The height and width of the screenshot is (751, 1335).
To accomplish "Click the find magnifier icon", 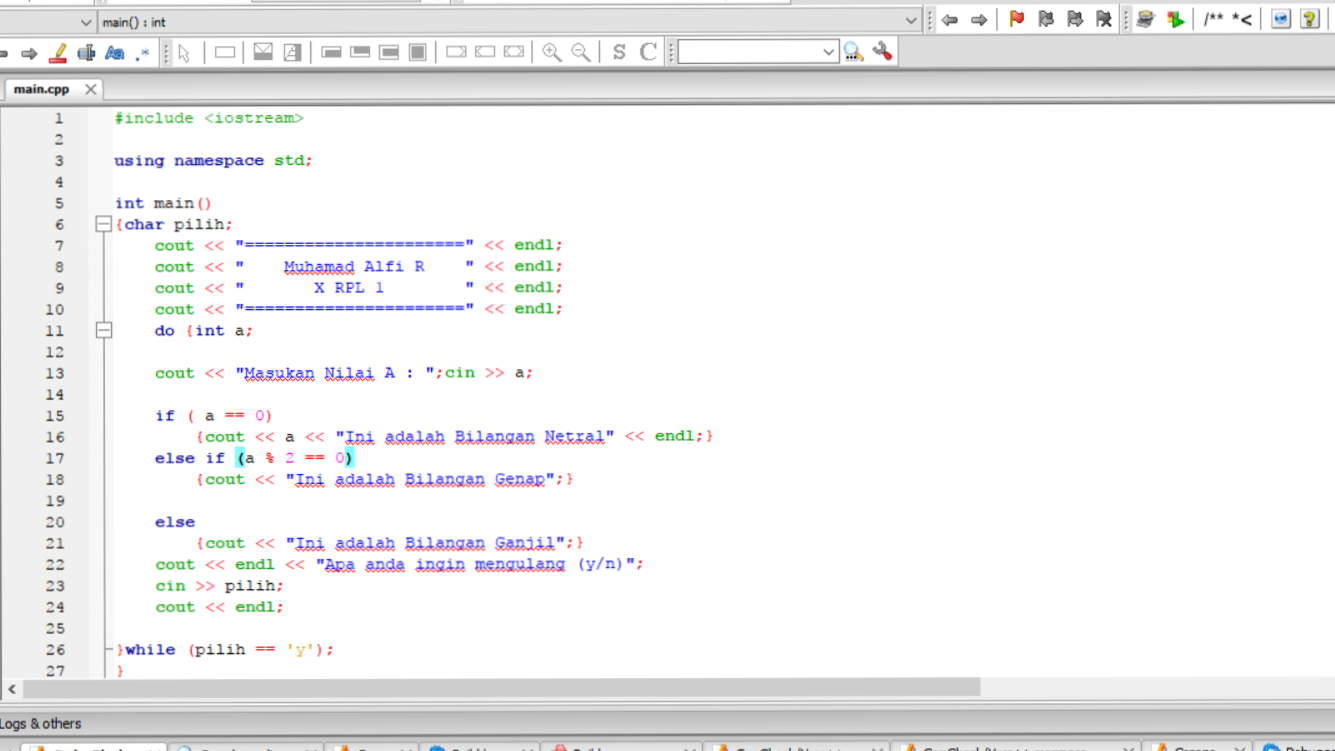I will click(853, 52).
